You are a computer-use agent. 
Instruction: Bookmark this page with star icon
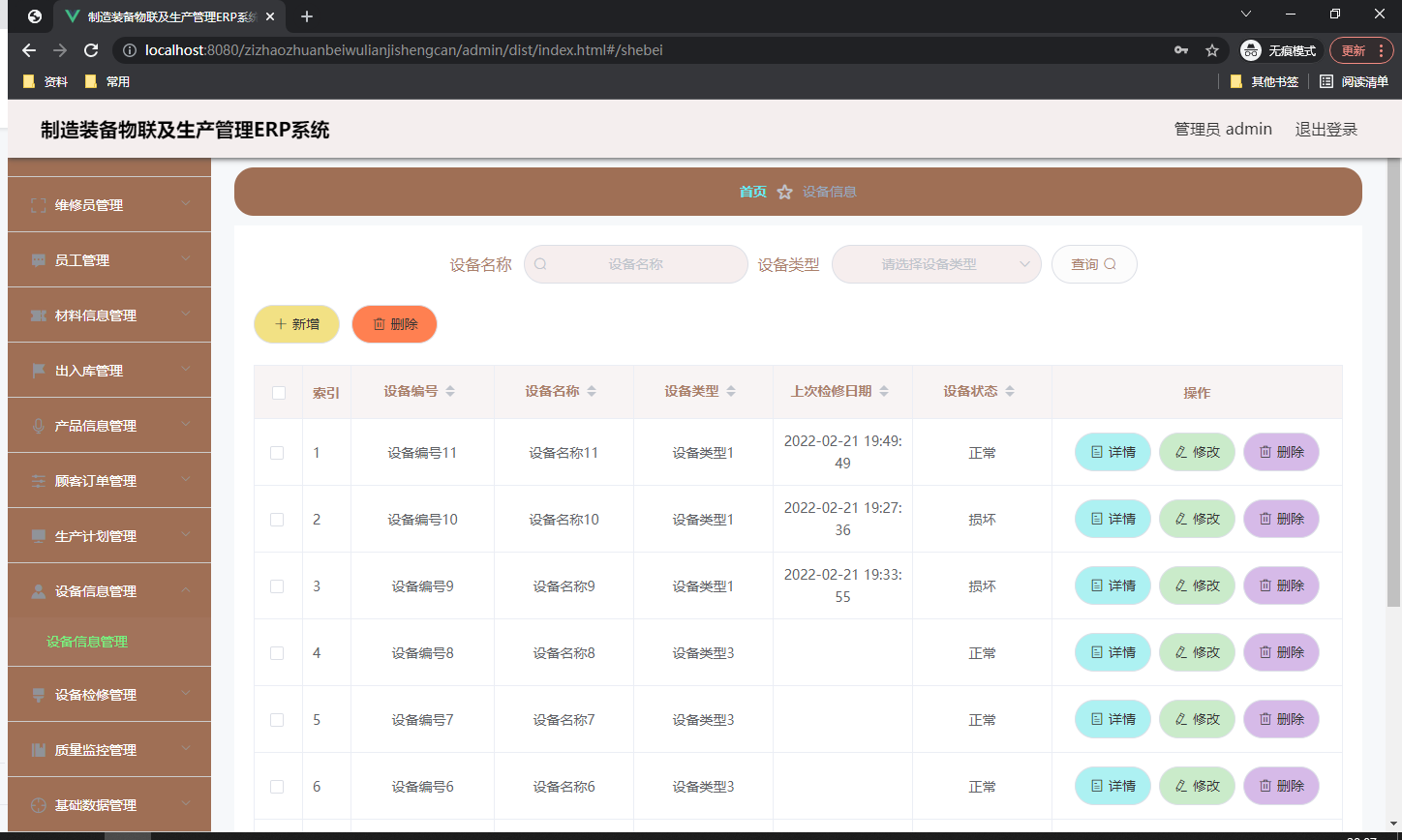[x=1211, y=50]
